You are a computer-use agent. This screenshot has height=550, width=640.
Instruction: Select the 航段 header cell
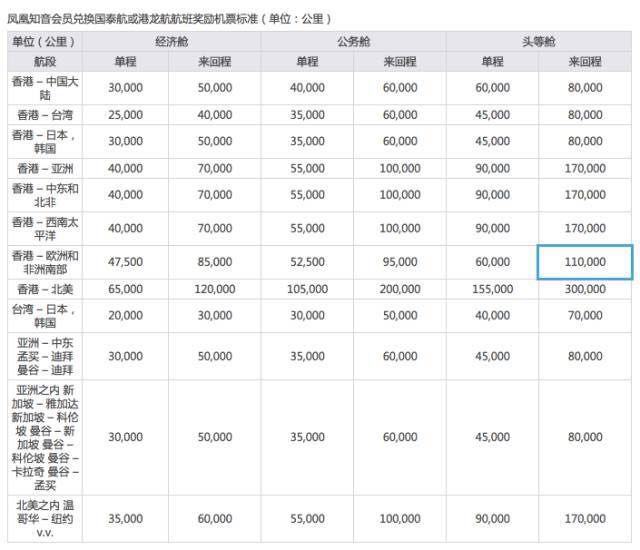click(x=45, y=62)
